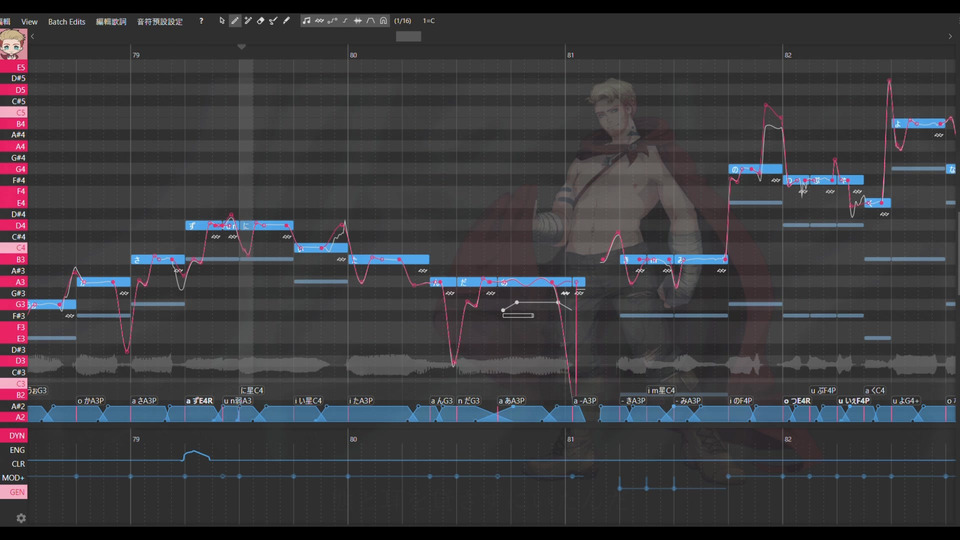Click the E5 piano key

coord(13,67)
